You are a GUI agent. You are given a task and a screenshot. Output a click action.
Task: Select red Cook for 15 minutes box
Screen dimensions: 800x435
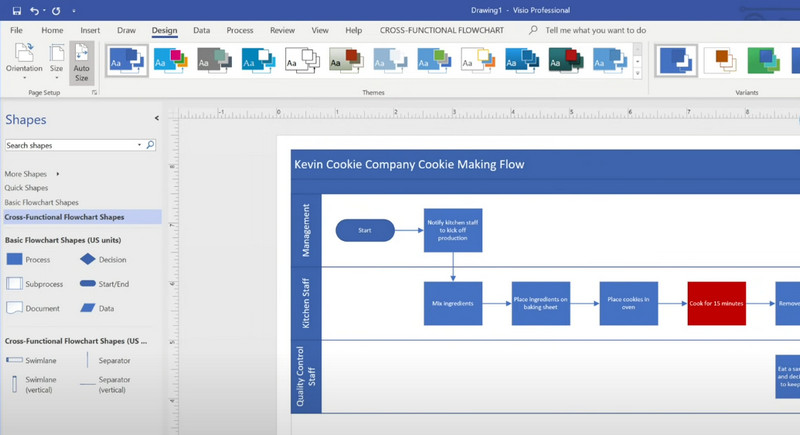click(716, 303)
